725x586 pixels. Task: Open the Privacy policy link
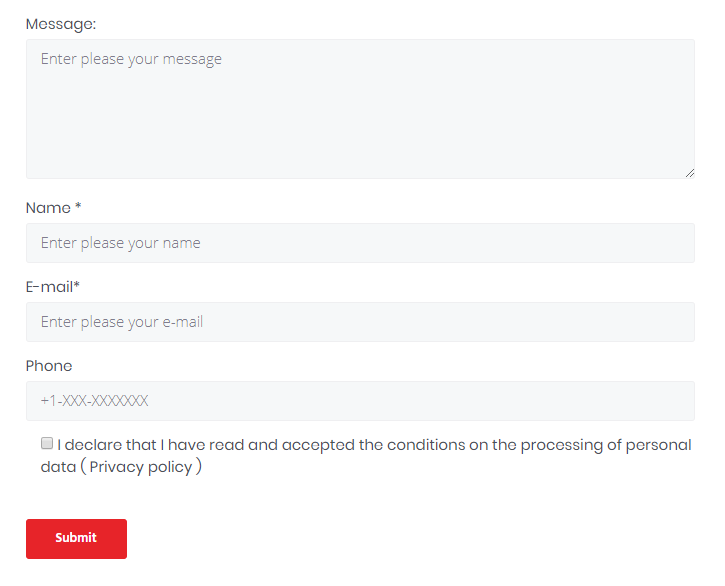click(x=141, y=467)
